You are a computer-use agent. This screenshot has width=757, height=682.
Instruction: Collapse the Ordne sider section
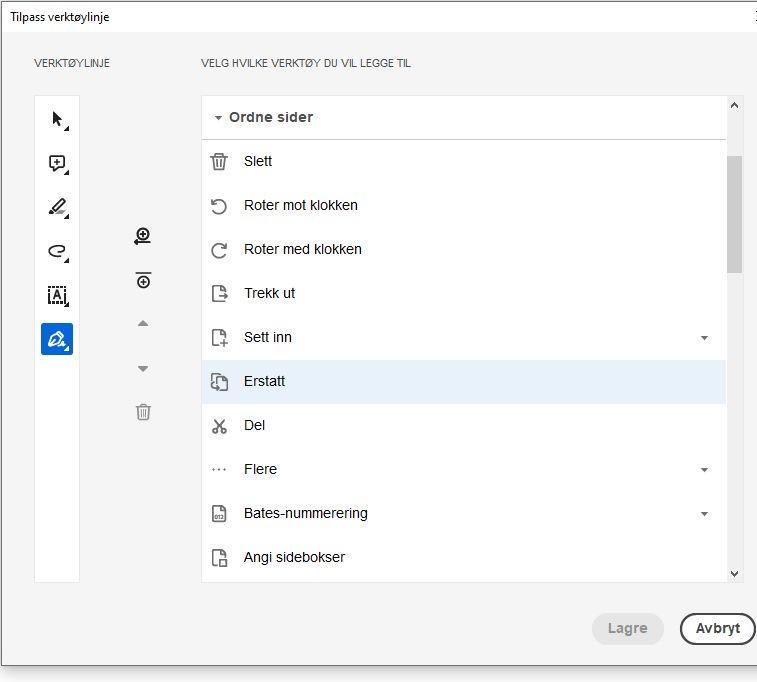pyautogui.click(x=218, y=118)
